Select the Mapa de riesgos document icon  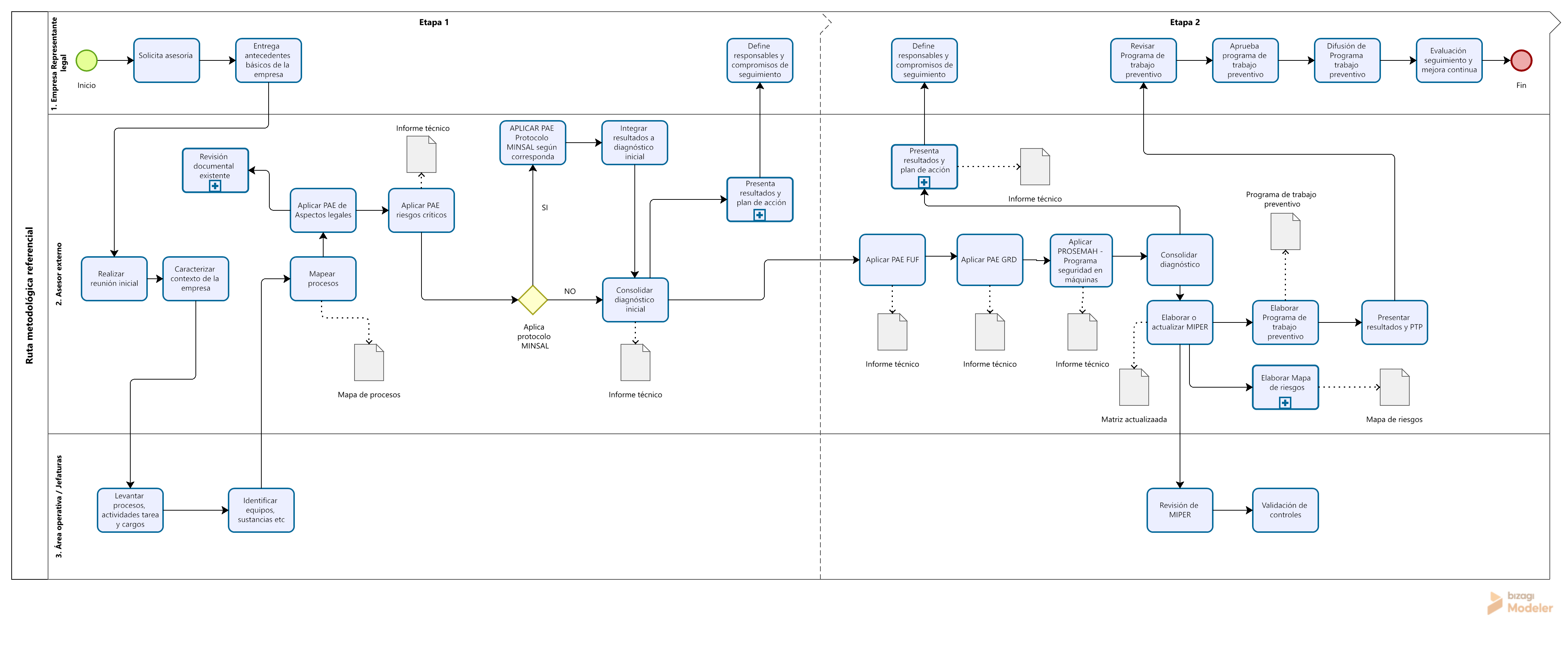point(1394,387)
